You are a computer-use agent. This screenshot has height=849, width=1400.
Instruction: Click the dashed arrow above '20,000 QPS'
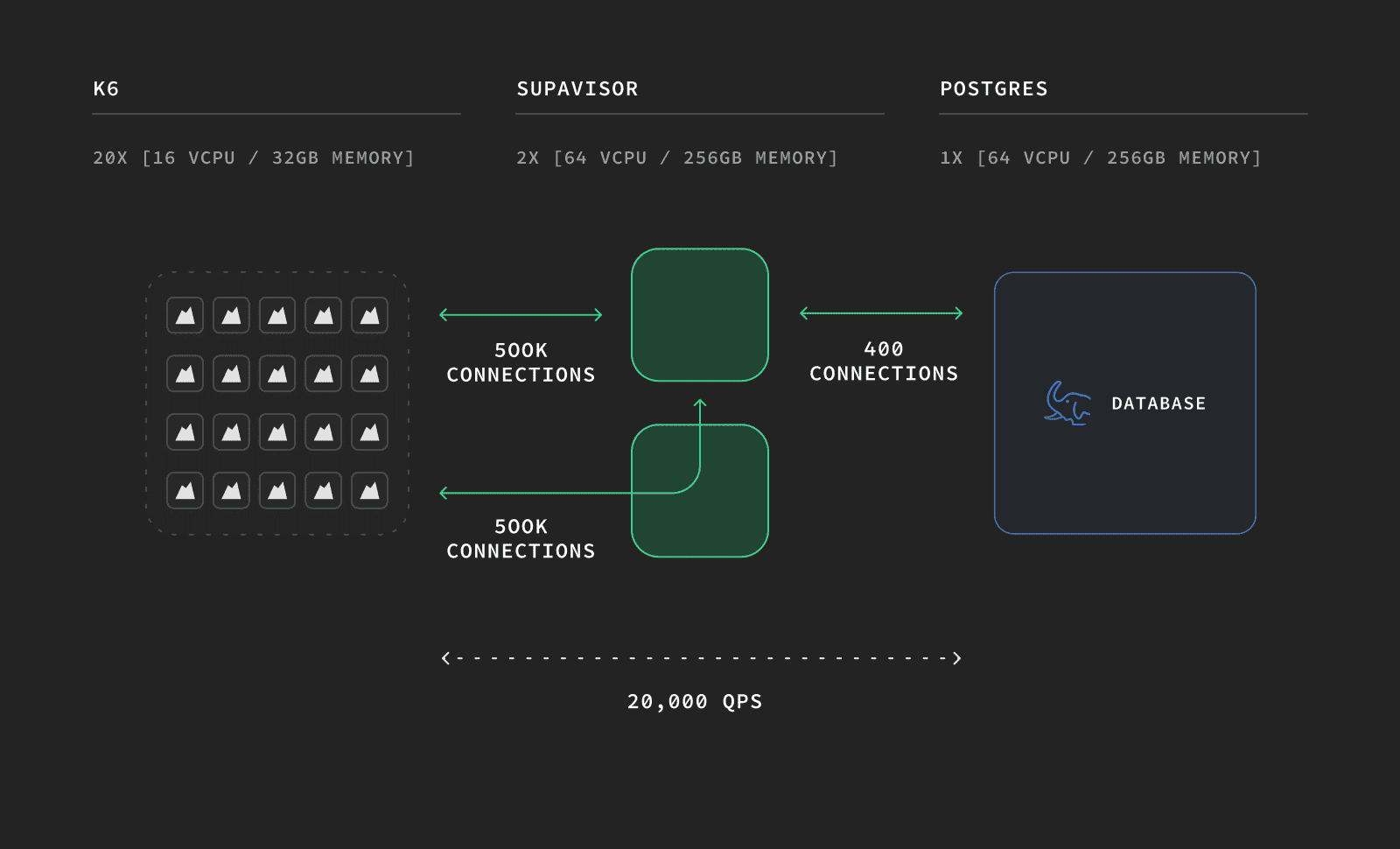pos(702,658)
